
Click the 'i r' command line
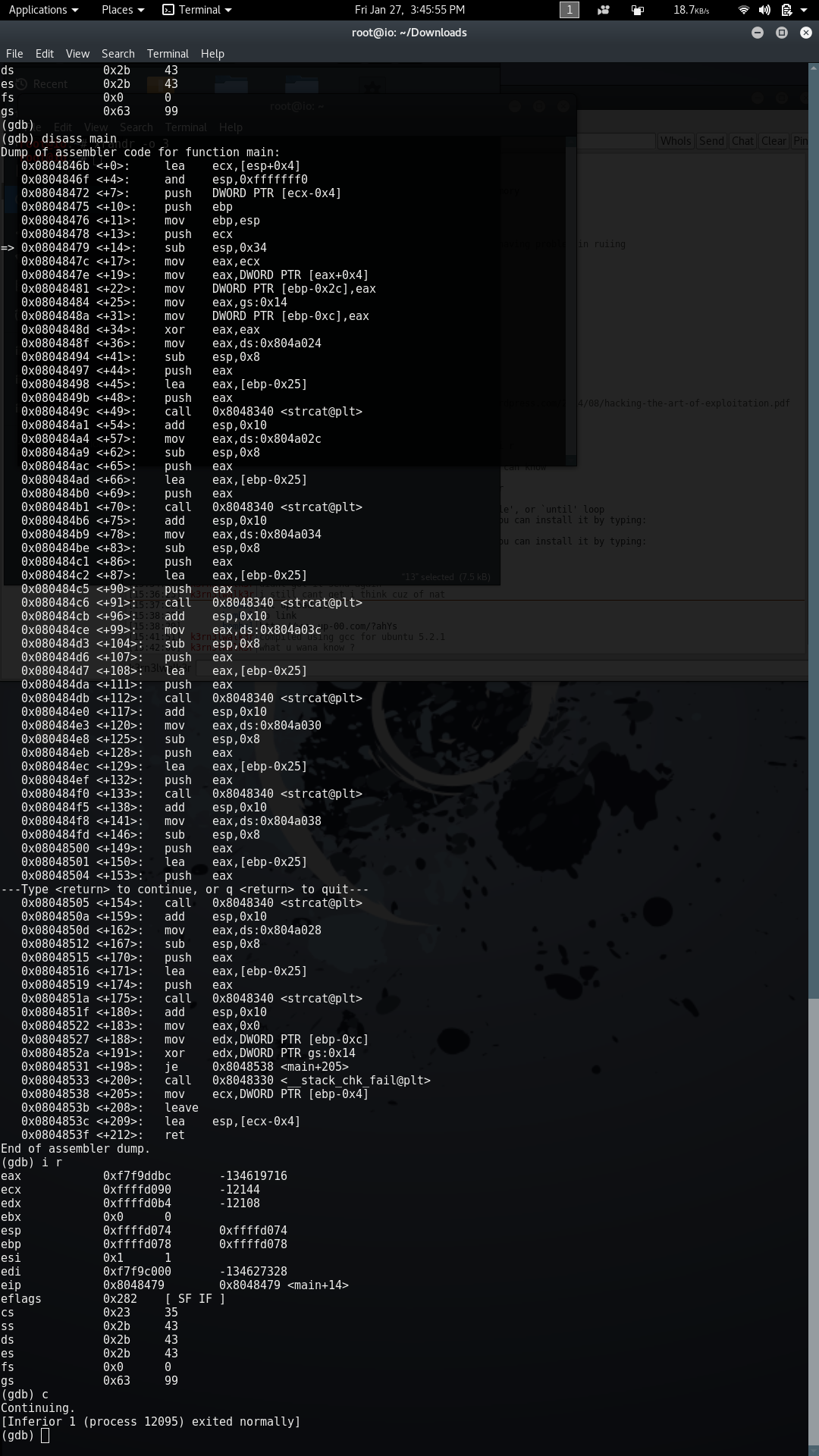(31, 1163)
